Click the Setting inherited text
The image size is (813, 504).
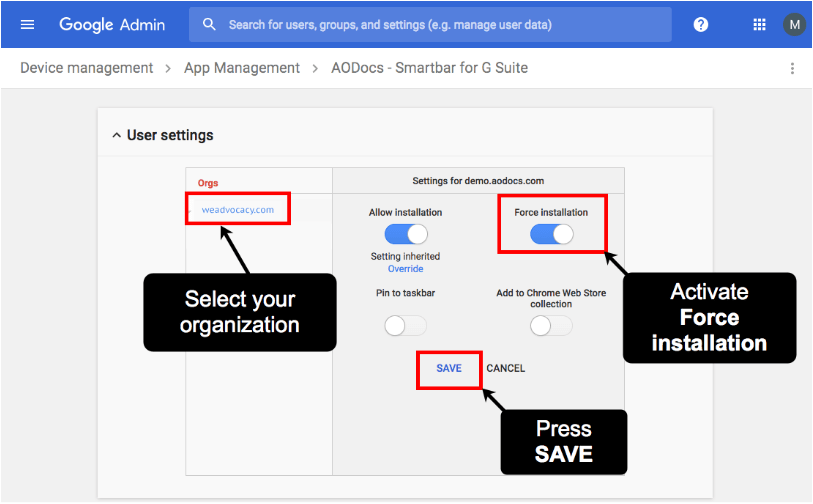tap(405, 256)
